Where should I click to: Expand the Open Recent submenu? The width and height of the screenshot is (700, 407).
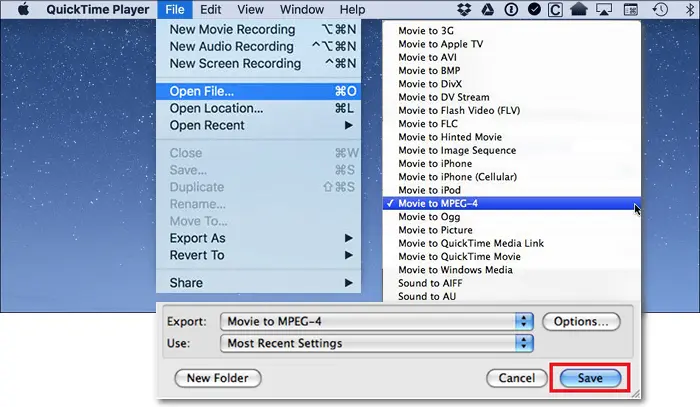point(258,125)
